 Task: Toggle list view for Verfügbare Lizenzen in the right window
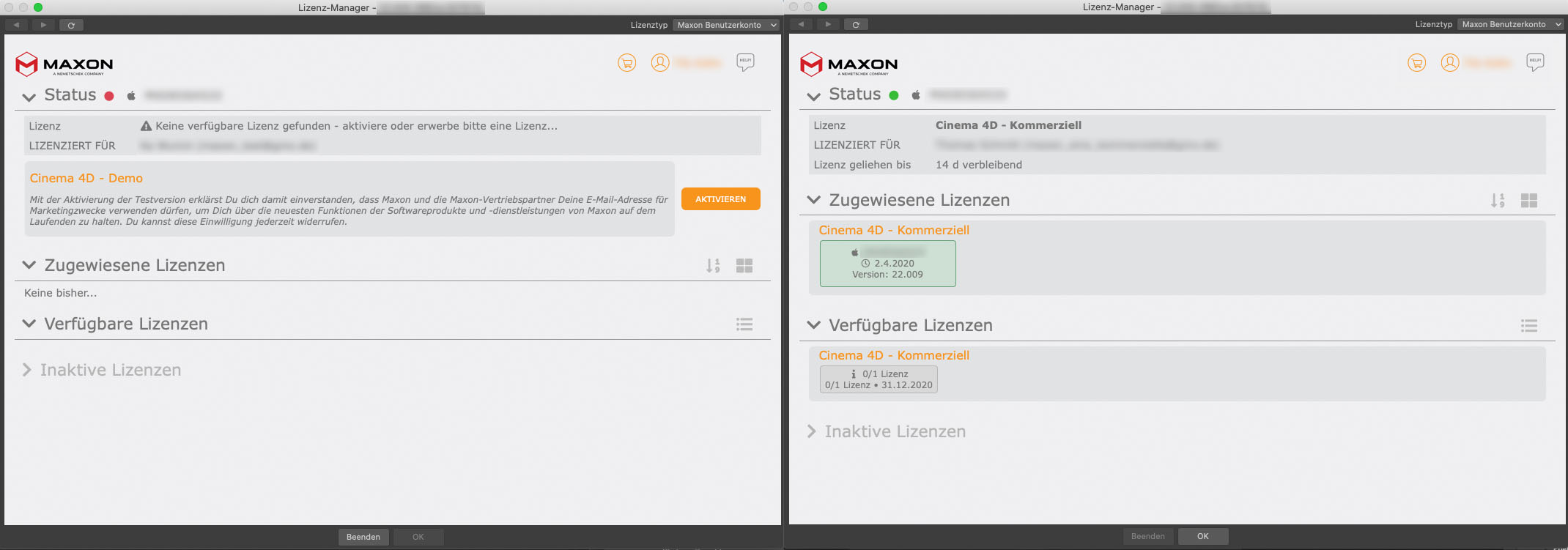(1528, 326)
